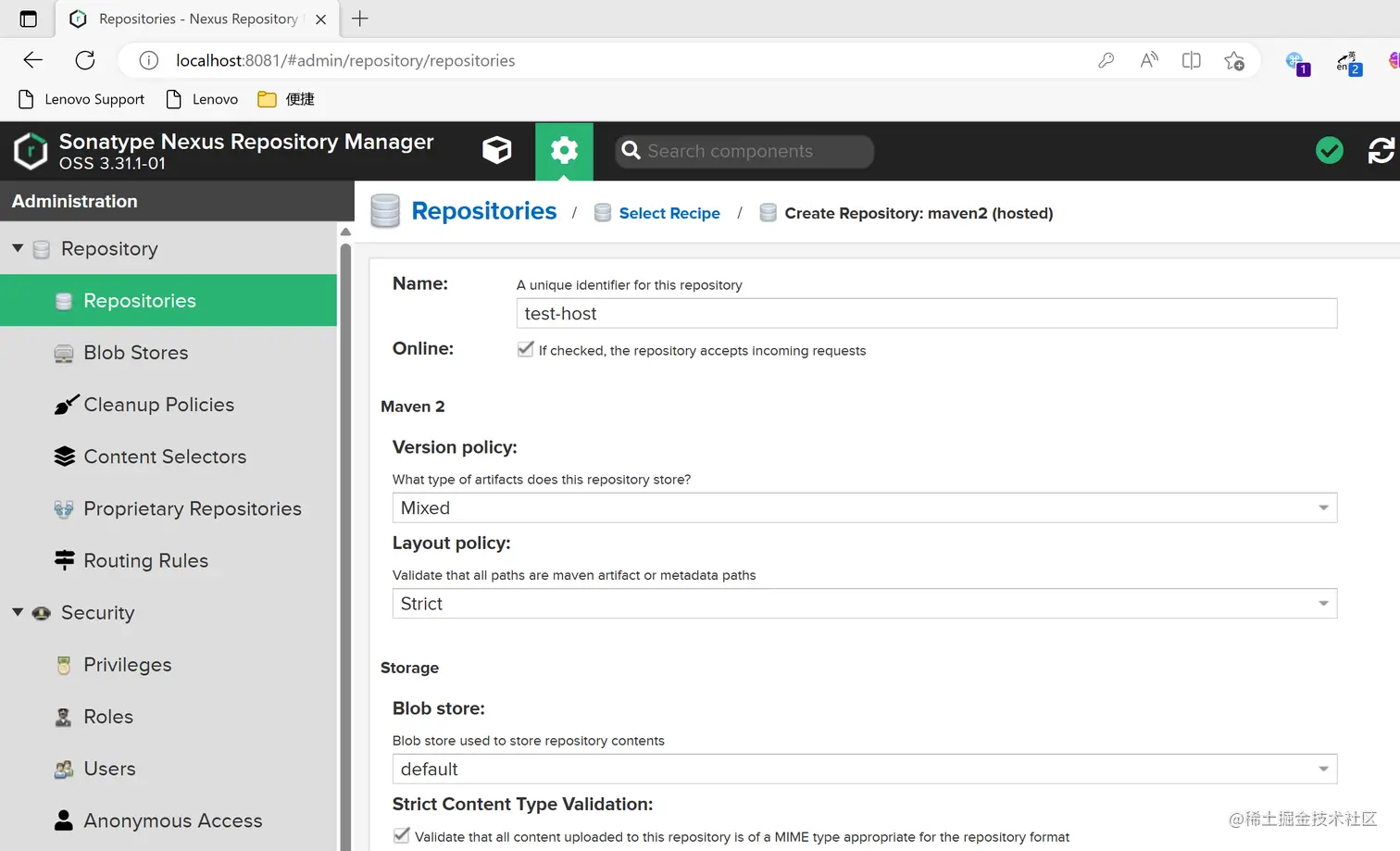Open the Version policy dropdown showing Mixed

864,507
